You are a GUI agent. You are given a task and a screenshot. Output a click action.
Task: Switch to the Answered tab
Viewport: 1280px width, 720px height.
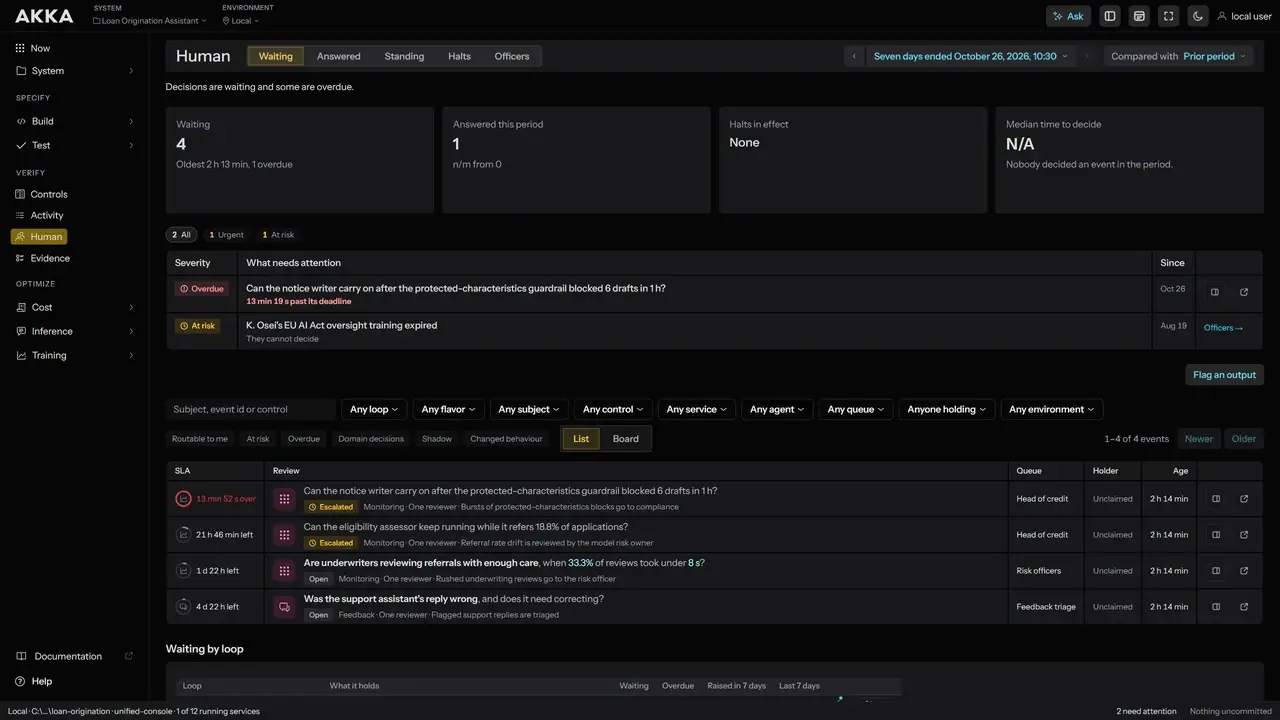coord(339,56)
